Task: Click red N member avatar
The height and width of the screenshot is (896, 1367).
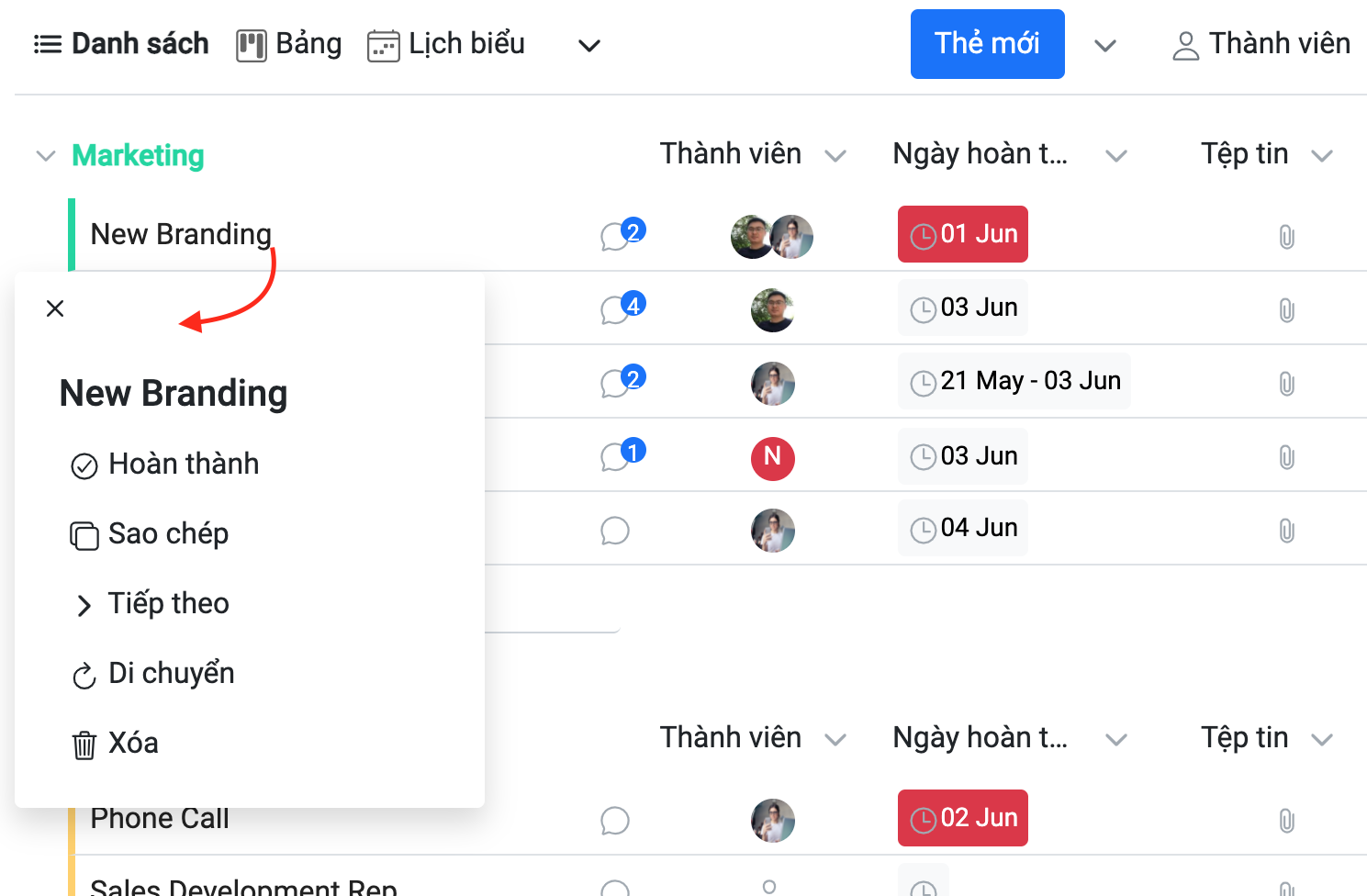Action: 772,457
